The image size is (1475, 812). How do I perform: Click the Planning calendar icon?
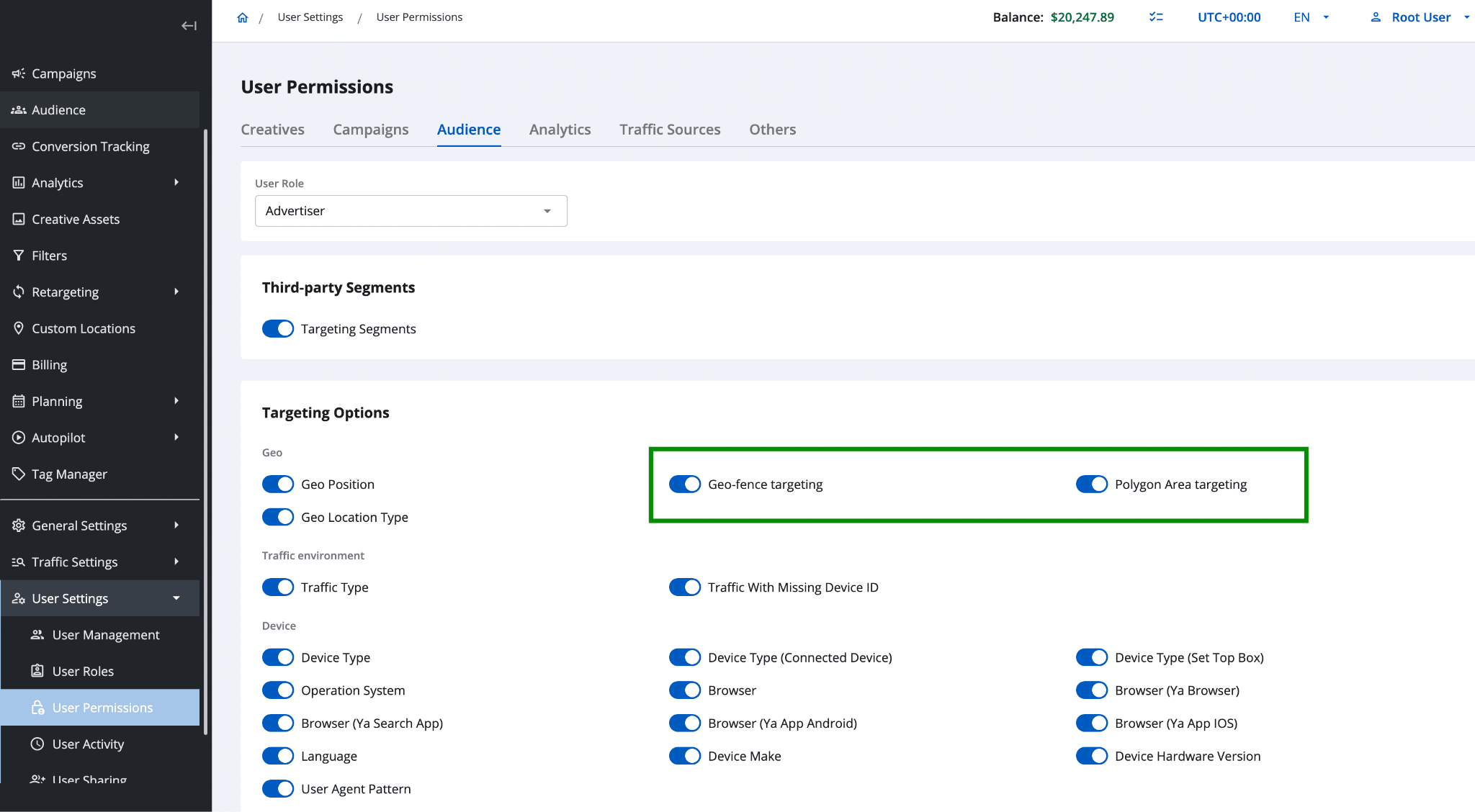click(19, 401)
